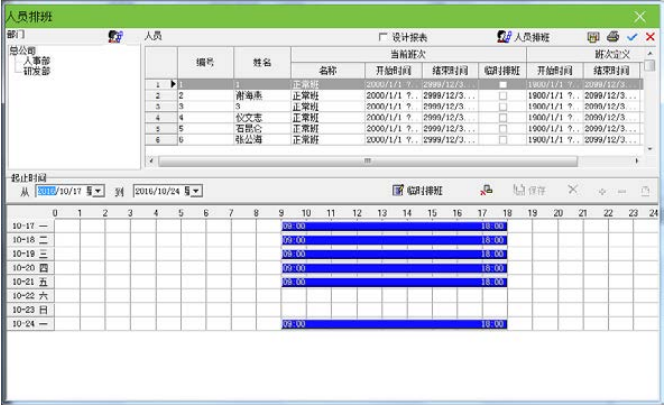Click the department panel icon beside 部门
Screen dimensions: 664x407
[x=115, y=36]
